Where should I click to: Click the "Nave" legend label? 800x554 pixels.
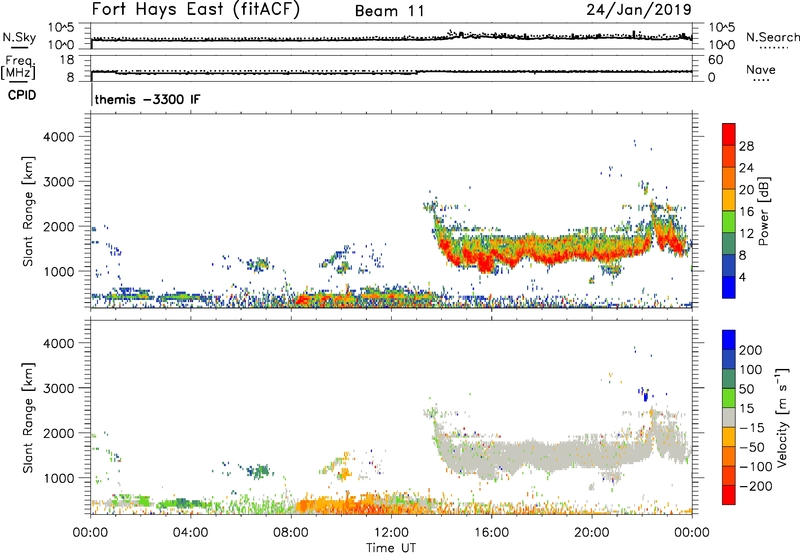pyautogui.click(x=761, y=69)
